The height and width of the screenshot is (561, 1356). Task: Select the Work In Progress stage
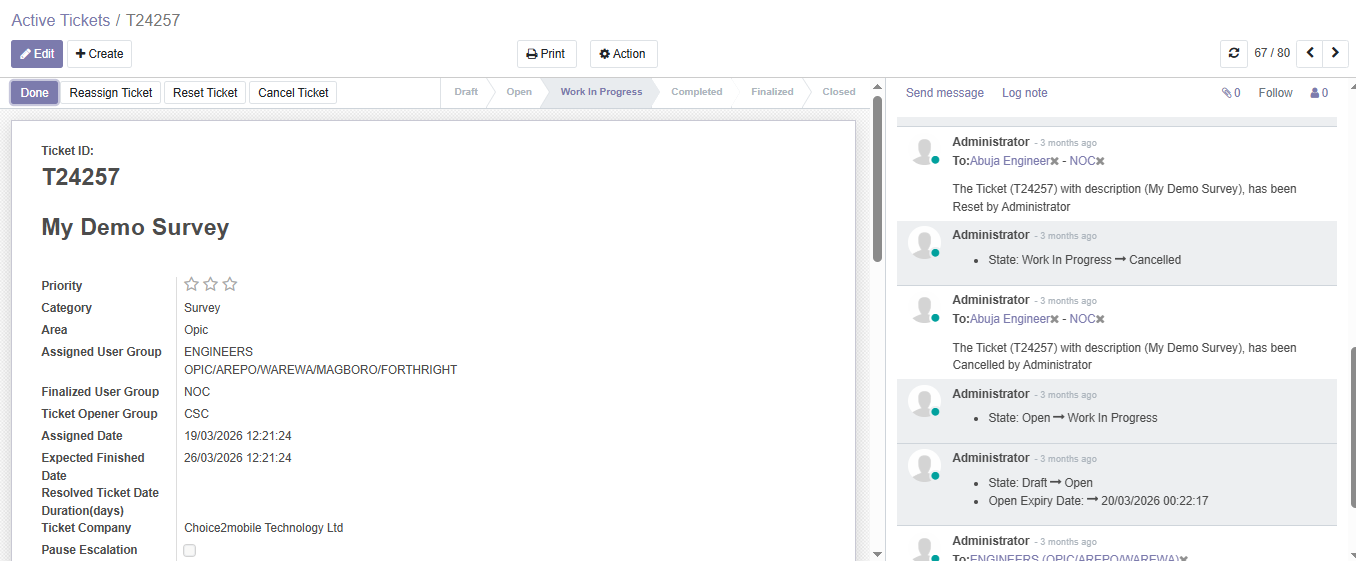(x=601, y=92)
